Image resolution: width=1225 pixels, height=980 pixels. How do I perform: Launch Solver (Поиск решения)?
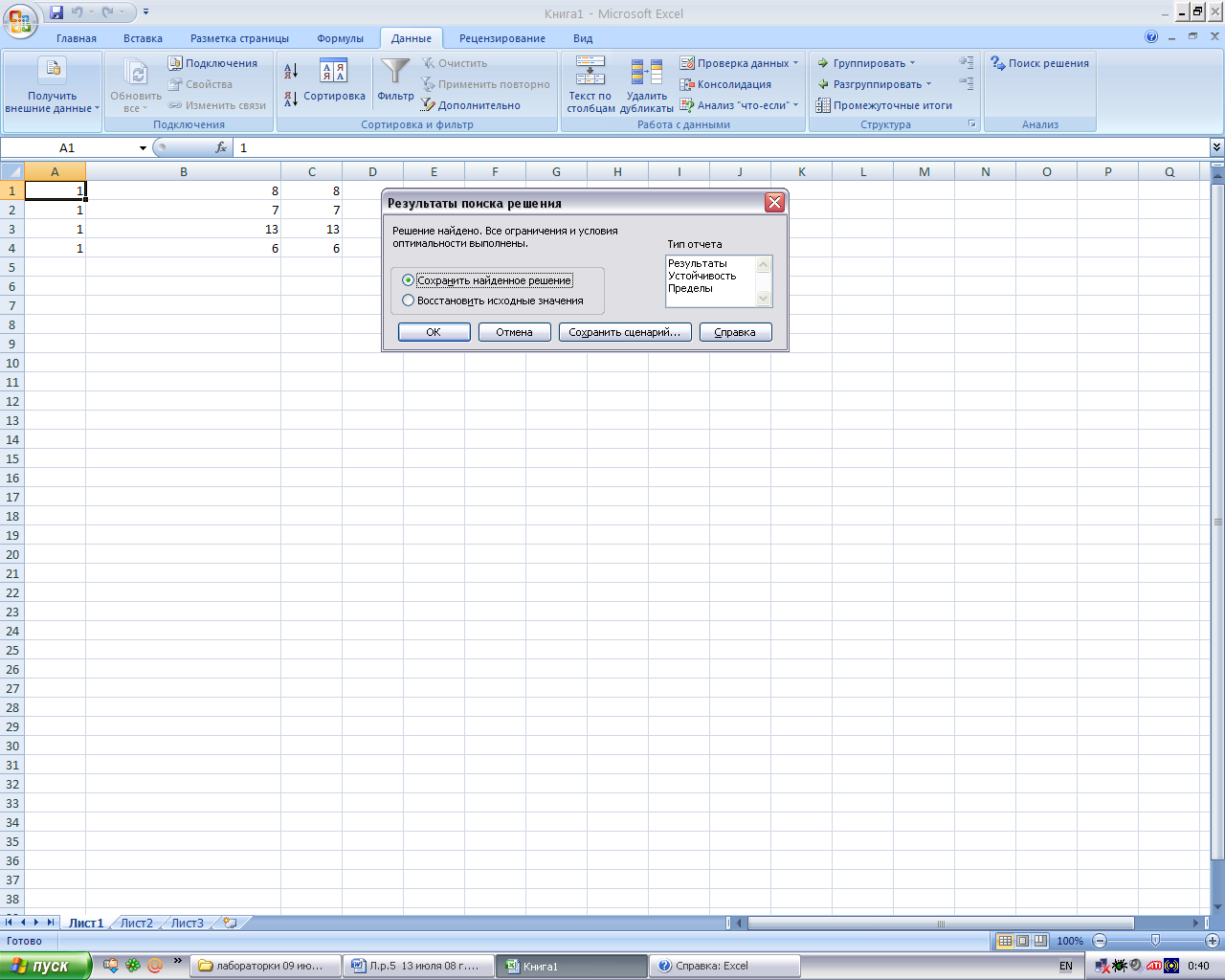1040,63
